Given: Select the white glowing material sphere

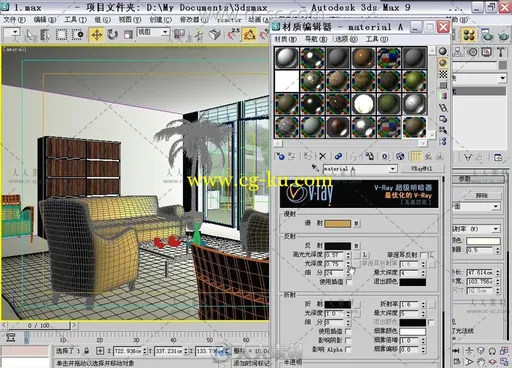Looking at the screenshot, I should point(363,104).
